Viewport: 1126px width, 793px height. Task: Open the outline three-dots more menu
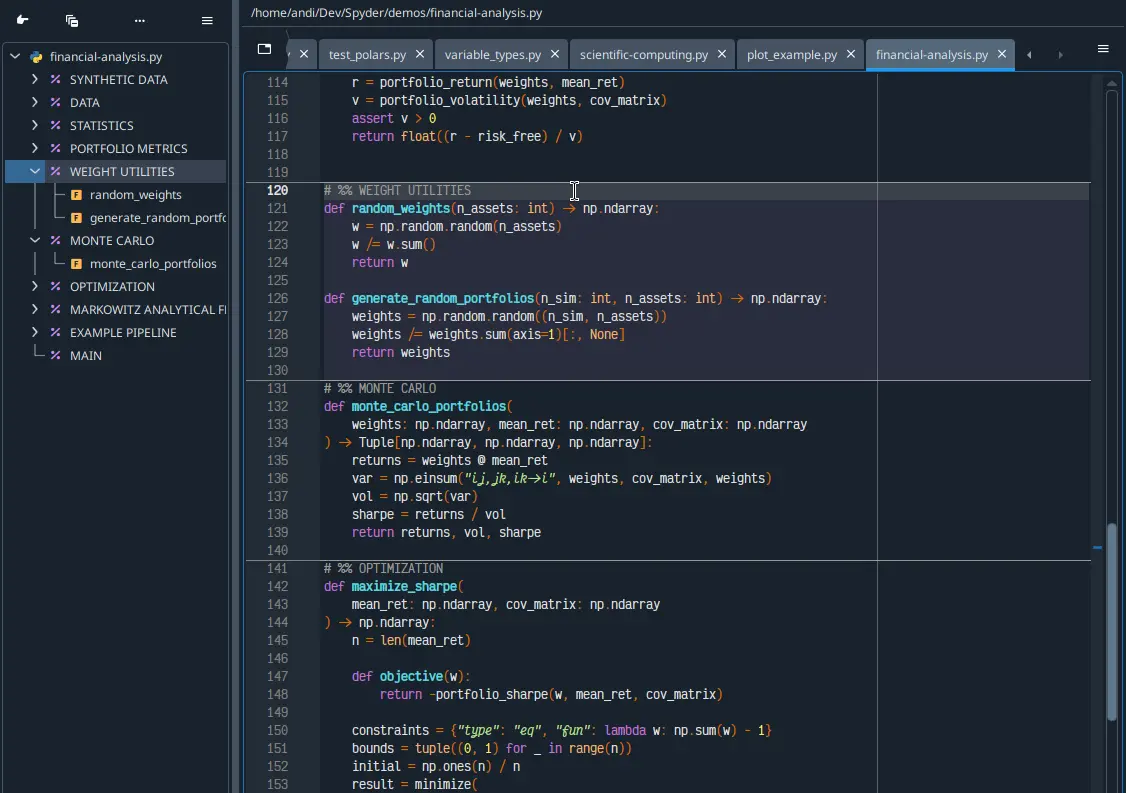coord(139,20)
